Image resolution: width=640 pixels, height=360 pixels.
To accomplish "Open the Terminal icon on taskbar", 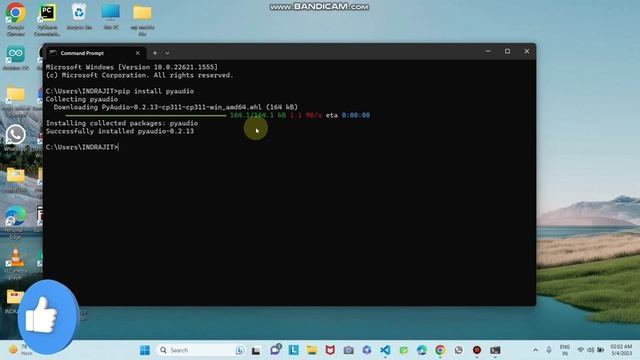I will point(495,350).
